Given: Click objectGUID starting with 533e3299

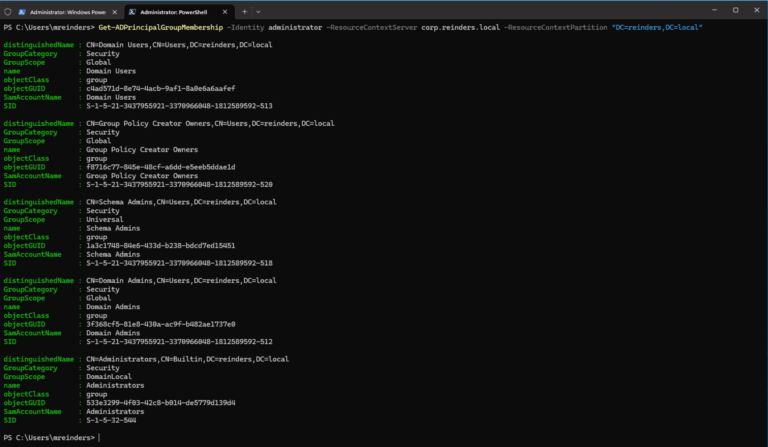Looking at the screenshot, I should (161, 402).
